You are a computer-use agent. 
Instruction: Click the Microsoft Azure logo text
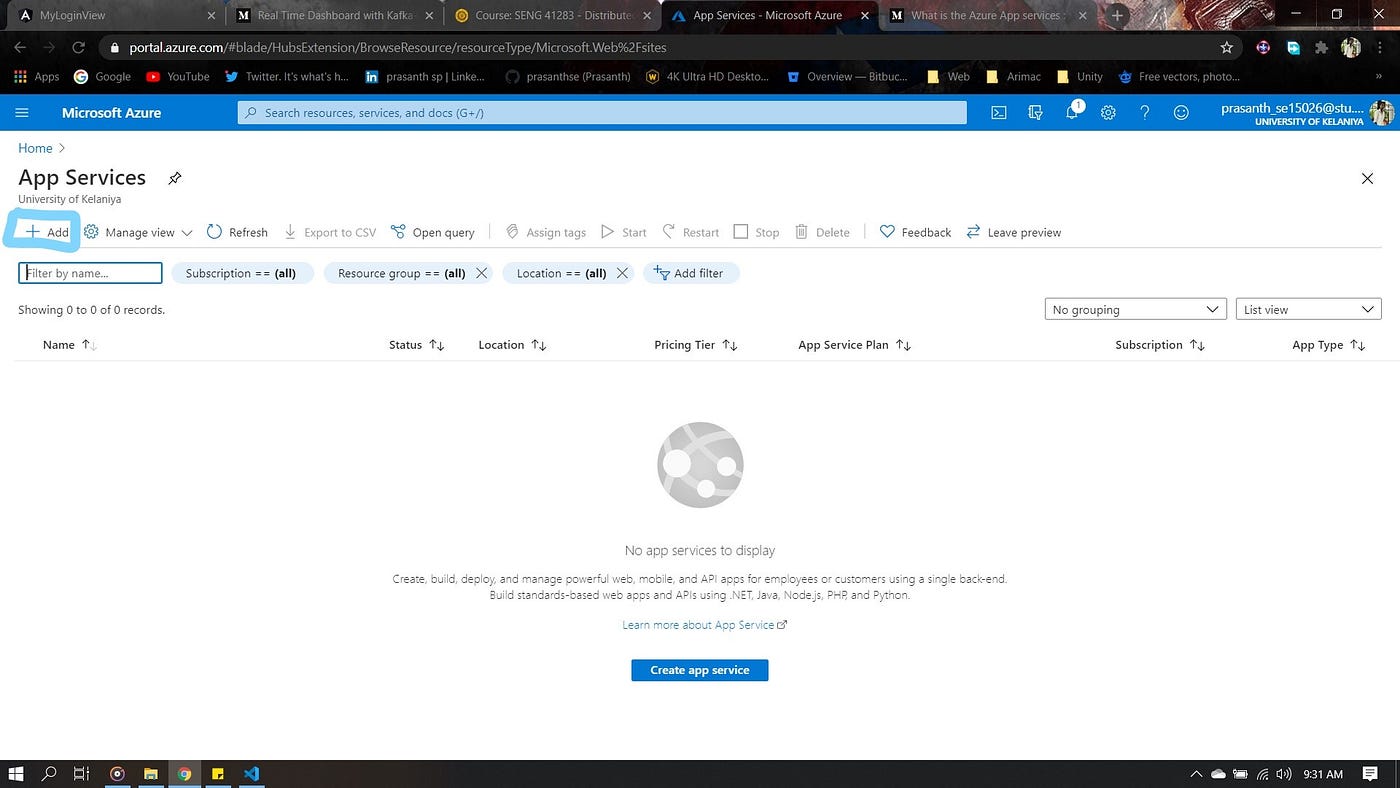click(x=111, y=113)
